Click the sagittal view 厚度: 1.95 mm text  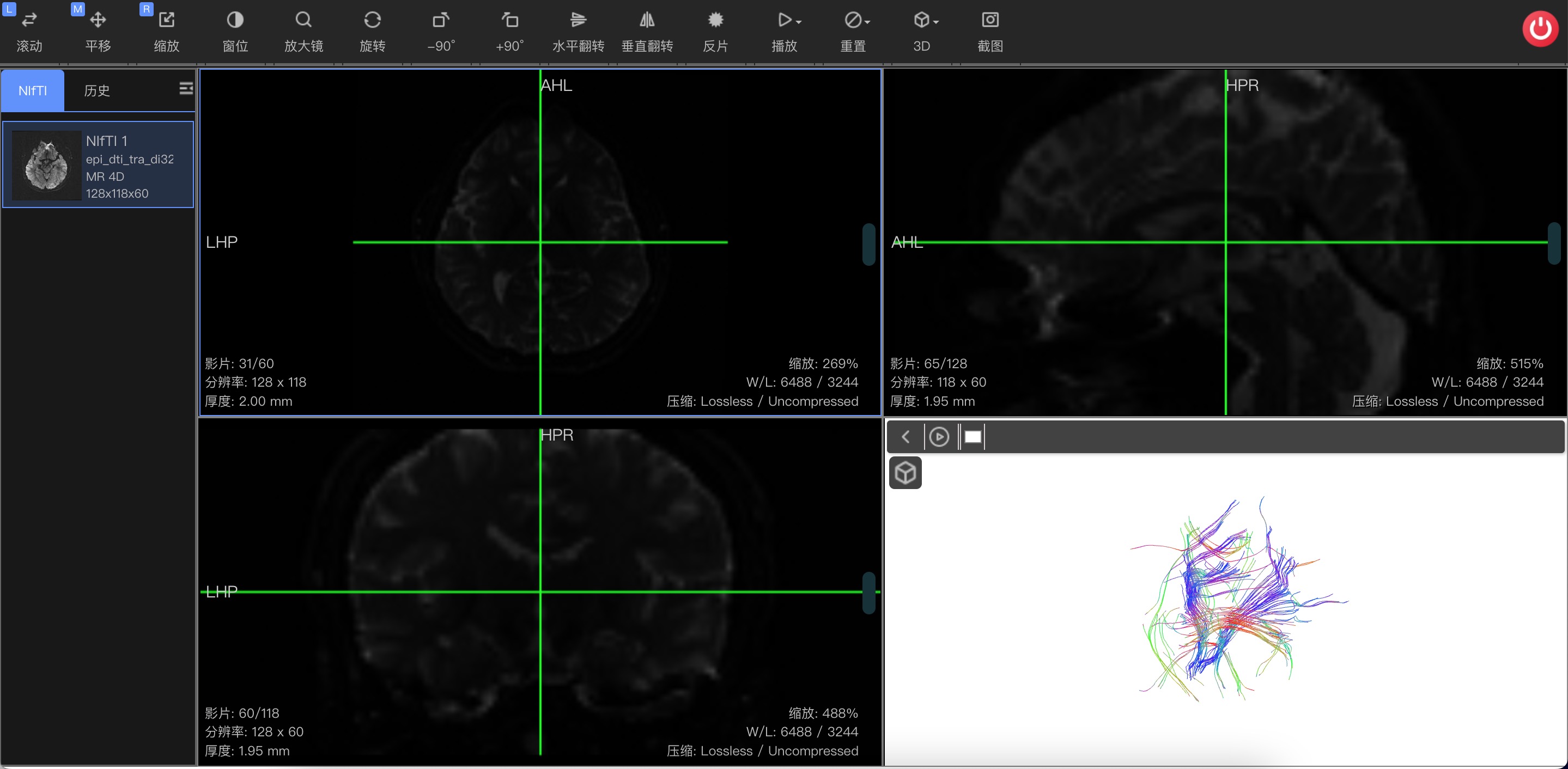(933, 401)
